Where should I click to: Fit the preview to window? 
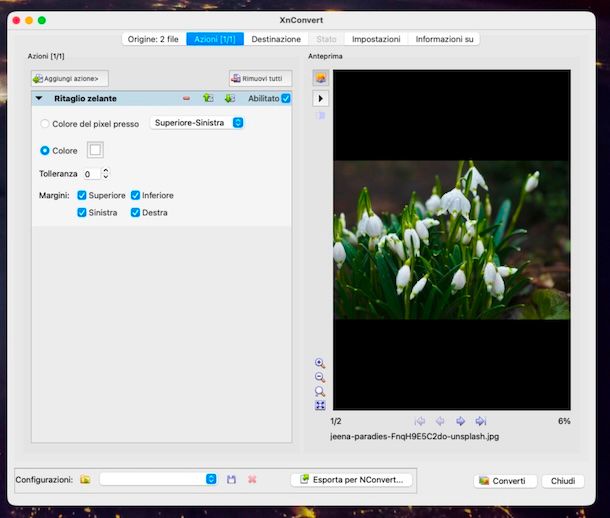tap(320, 406)
